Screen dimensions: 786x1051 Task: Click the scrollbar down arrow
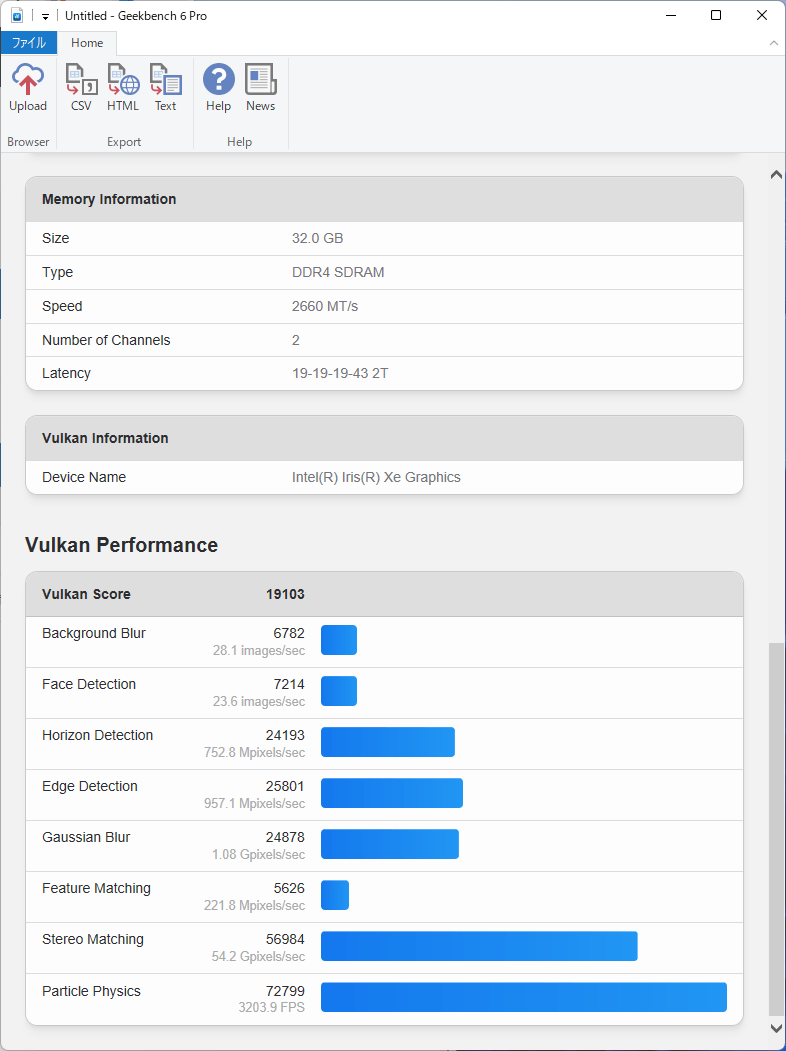(x=776, y=1027)
